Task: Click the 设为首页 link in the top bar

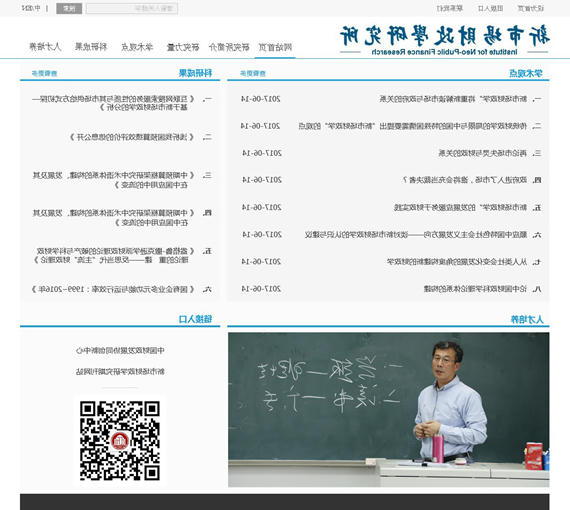Action: (x=531, y=8)
